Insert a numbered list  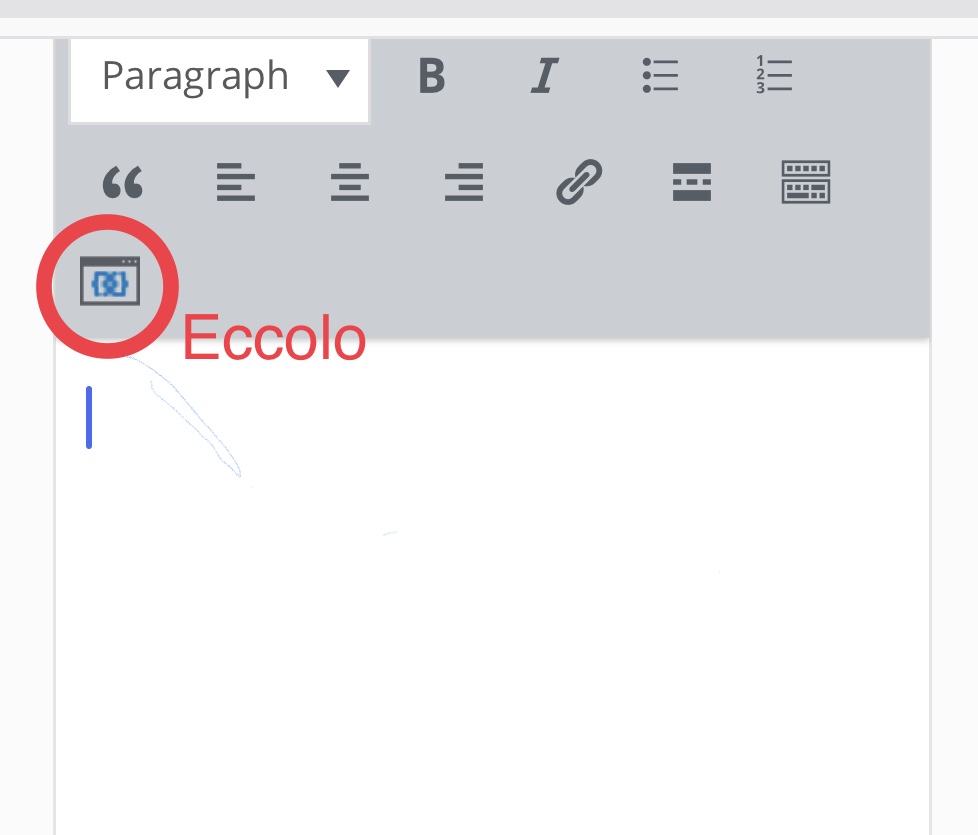774,75
